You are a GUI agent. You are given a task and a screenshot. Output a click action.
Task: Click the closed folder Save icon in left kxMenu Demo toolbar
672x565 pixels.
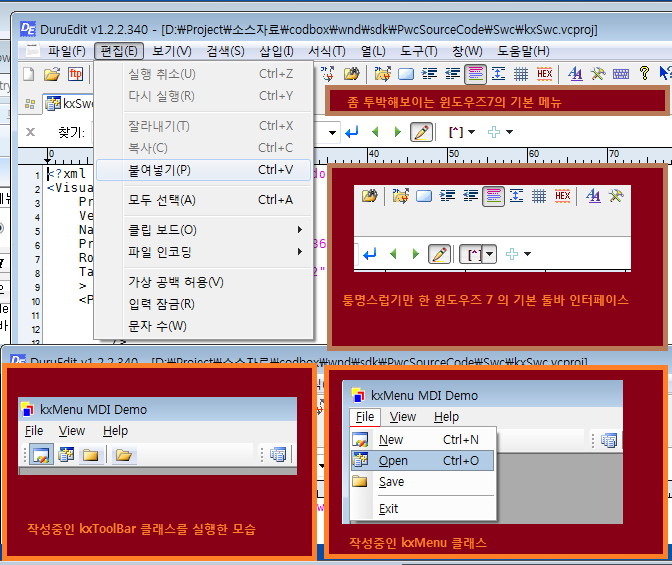coord(90,454)
